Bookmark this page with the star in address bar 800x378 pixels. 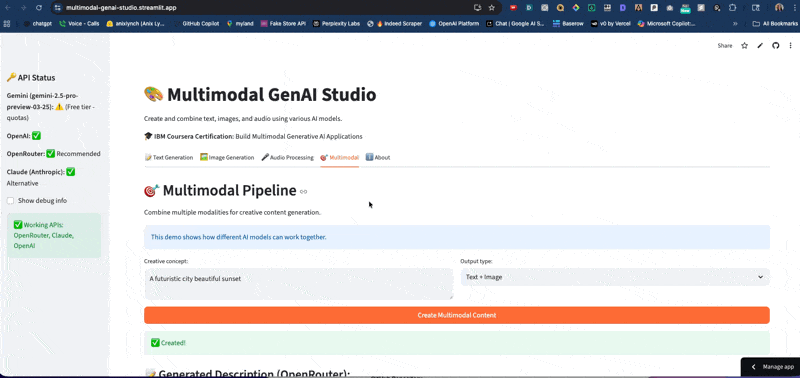click(x=491, y=8)
